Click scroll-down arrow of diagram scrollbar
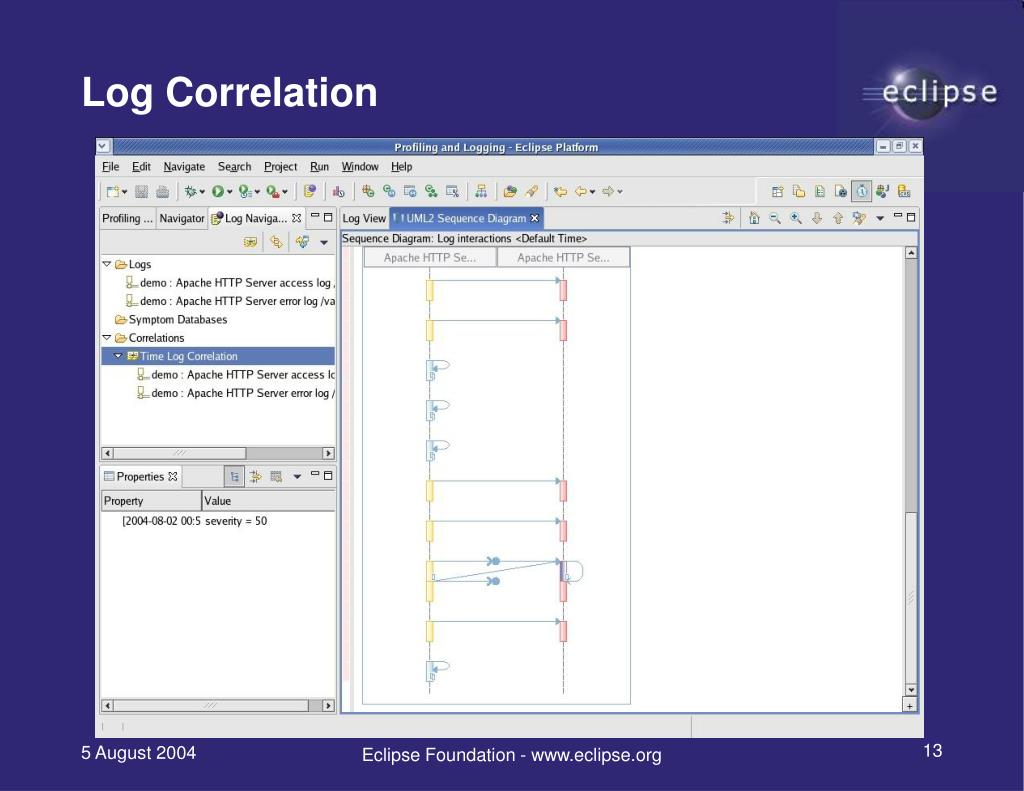Viewport: 1024px width, 791px height. pyautogui.click(x=911, y=690)
